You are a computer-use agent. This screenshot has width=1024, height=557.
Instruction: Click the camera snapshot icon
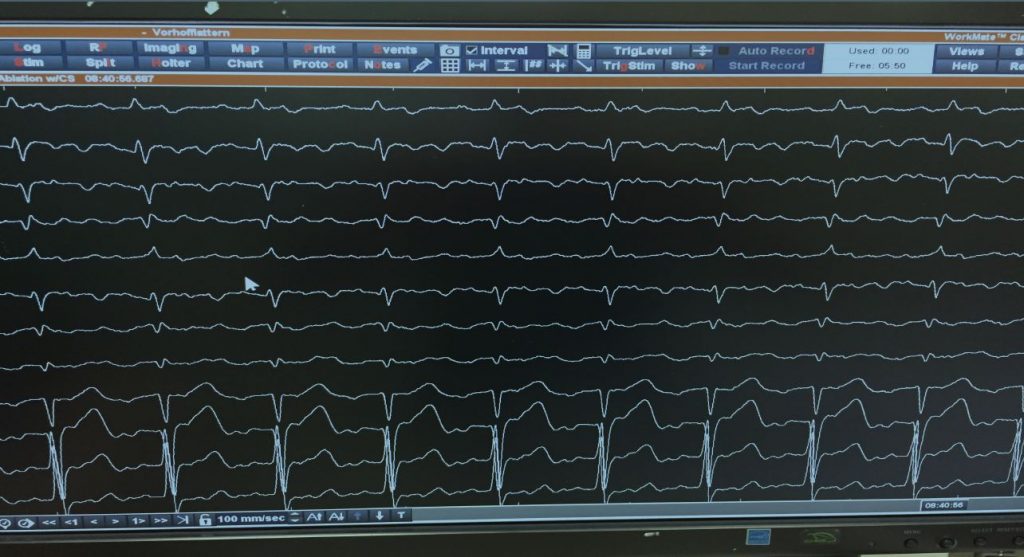point(449,50)
